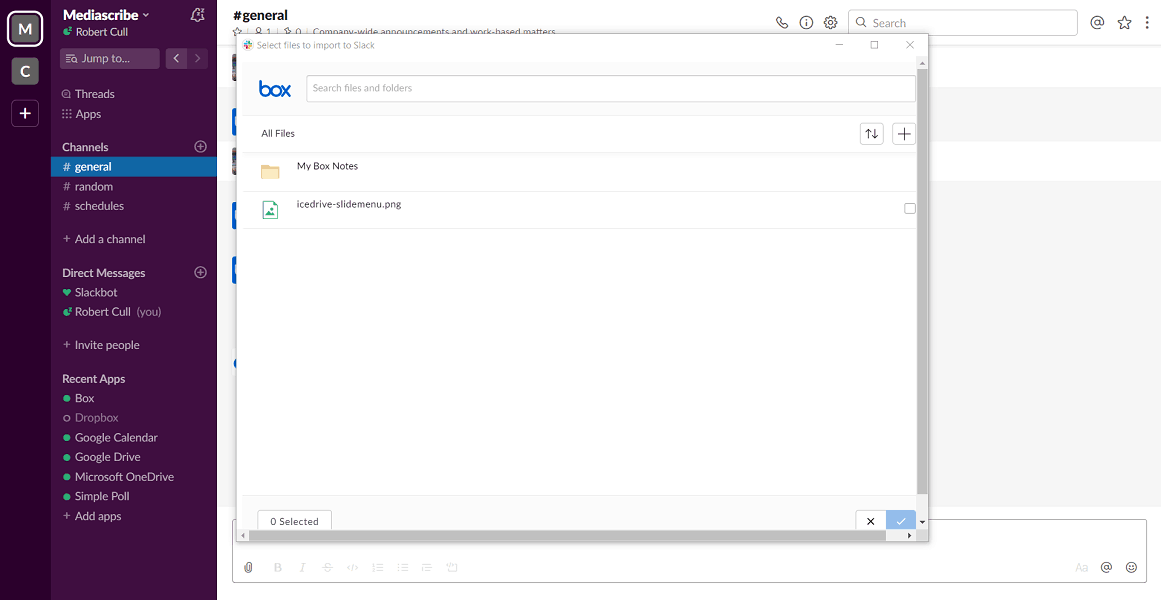
Task: Click Invite people link
Action: [x=101, y=345]
